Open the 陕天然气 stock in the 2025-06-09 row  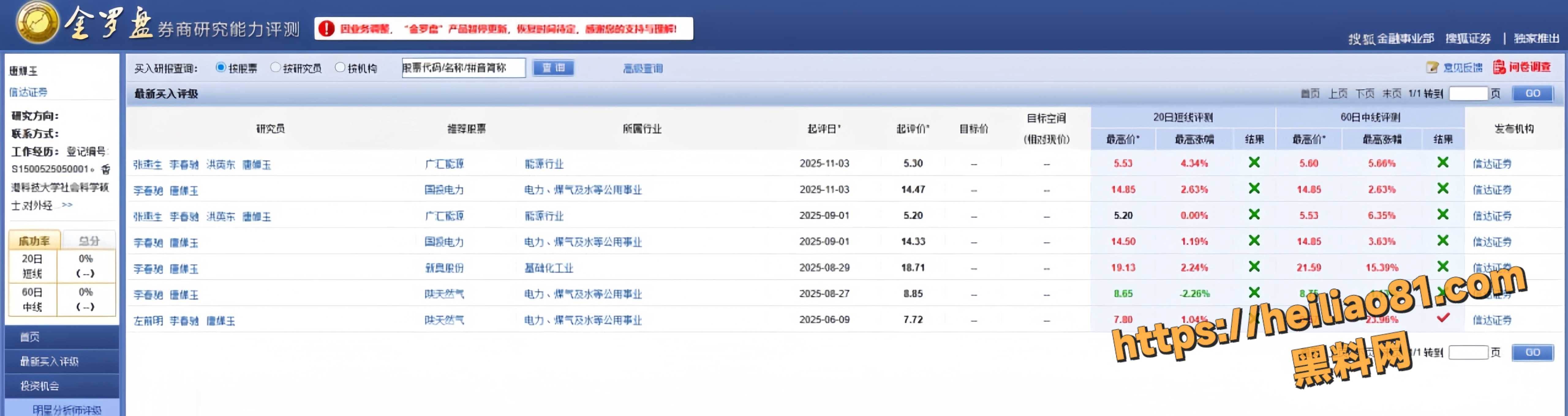pyautogui.click(x=444, y=321)
